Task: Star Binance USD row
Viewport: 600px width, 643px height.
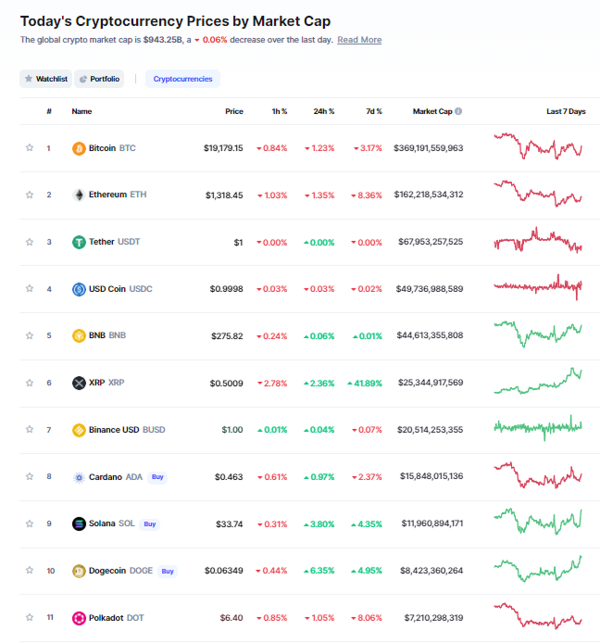Action: click(30, 429)
